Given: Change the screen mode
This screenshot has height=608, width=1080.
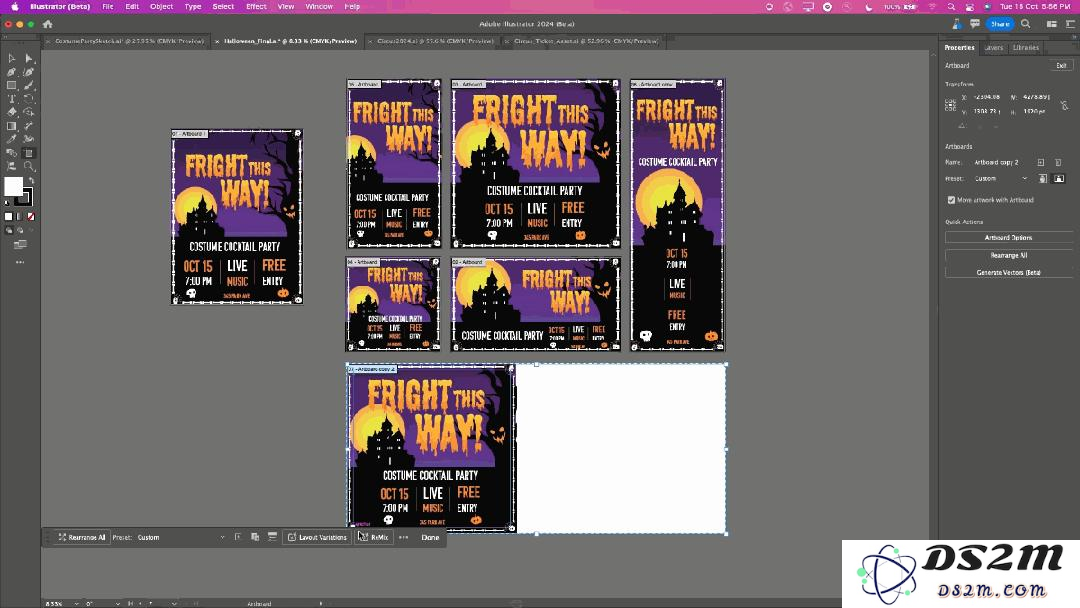Looking at the screenshot, I should tap(20, 244).
